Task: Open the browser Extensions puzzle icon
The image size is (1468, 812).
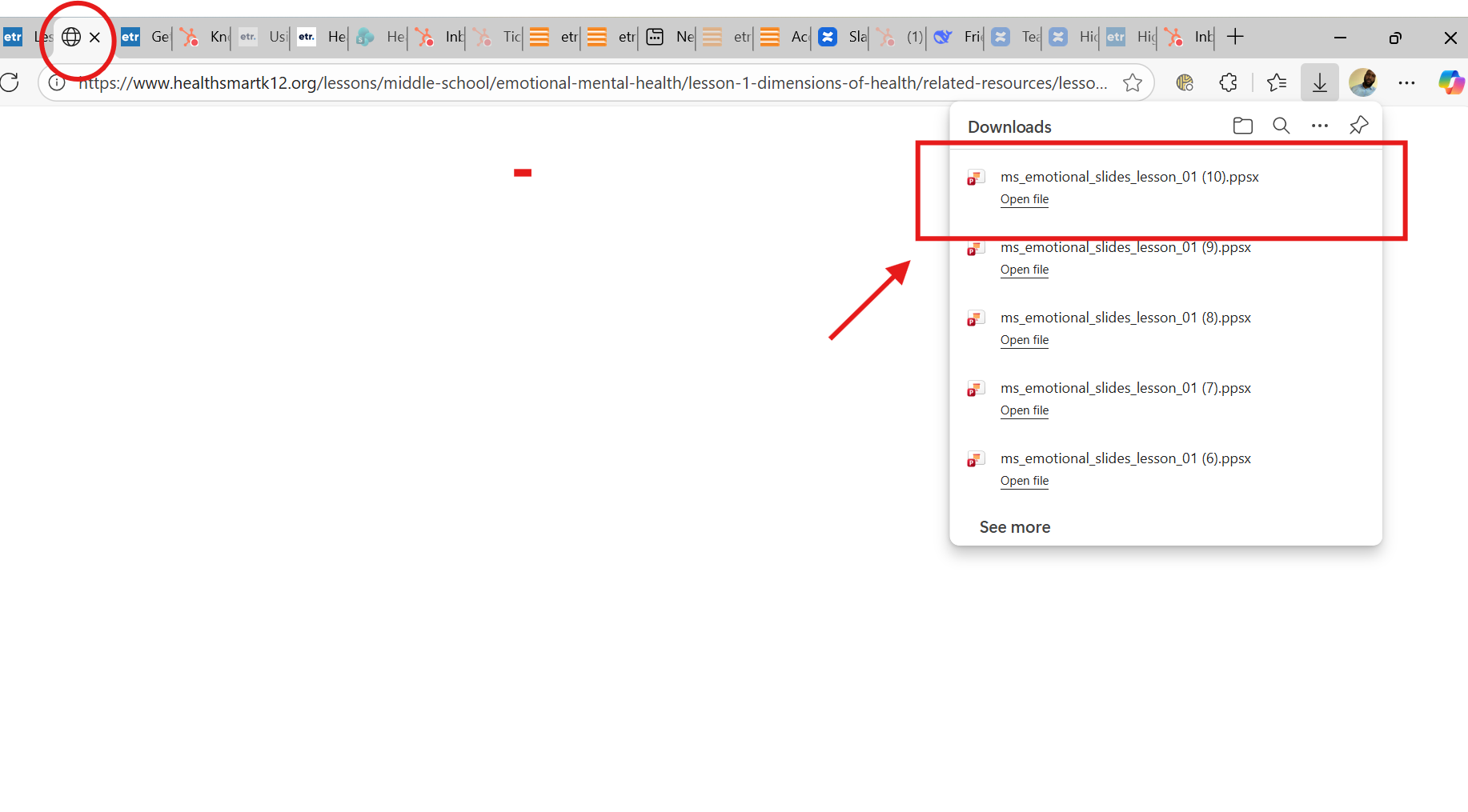Action: pyautogui.click(x=1228, y=82)
